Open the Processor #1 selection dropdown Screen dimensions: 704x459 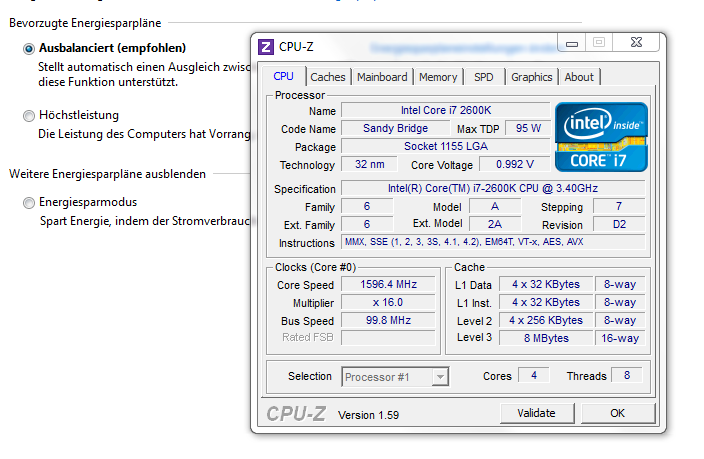[x=395, y=377]
